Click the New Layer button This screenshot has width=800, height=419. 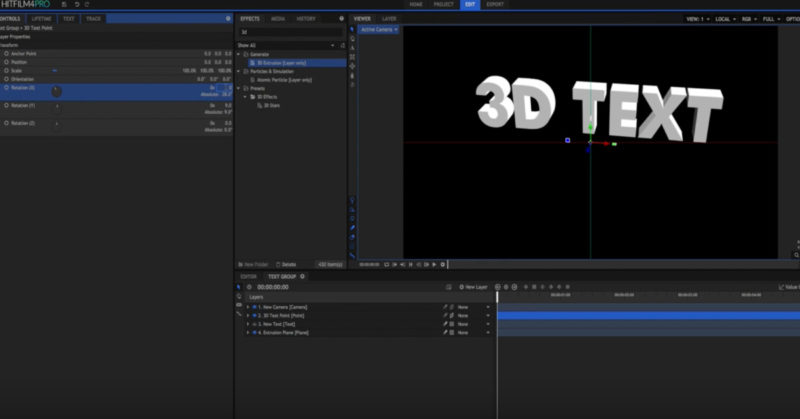[x=472, y=287]
